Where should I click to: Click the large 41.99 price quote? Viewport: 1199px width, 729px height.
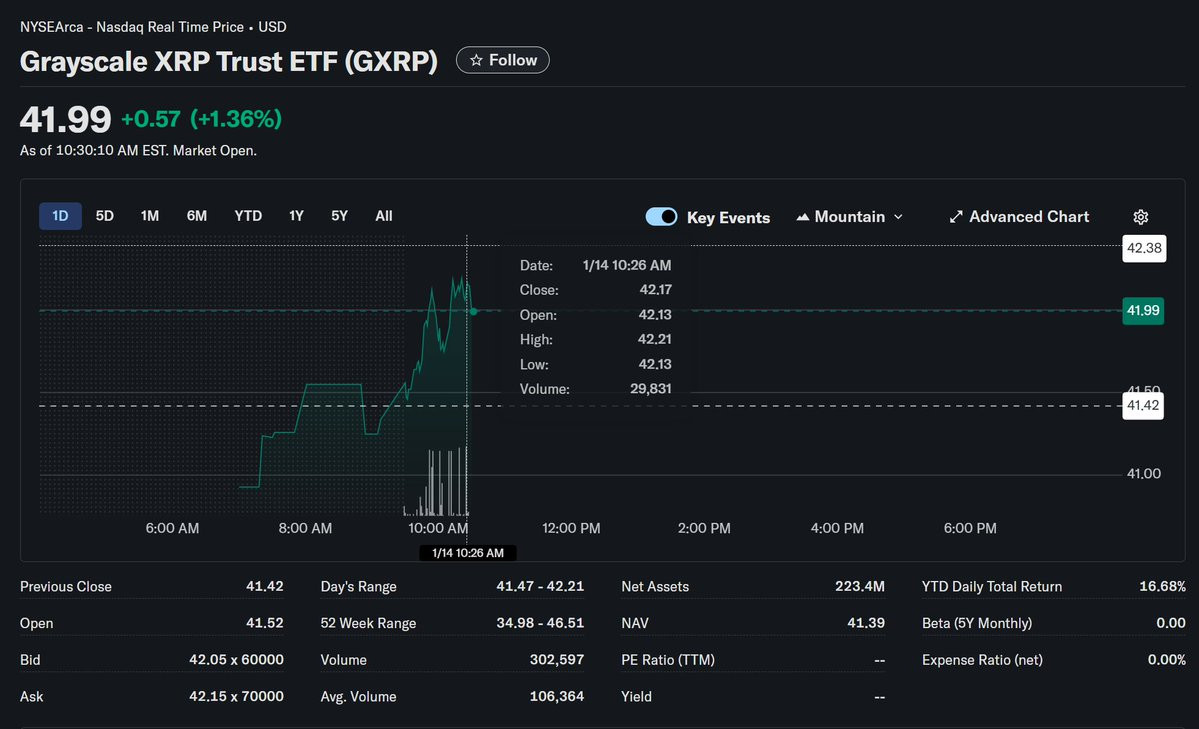[x=66, y=119]
